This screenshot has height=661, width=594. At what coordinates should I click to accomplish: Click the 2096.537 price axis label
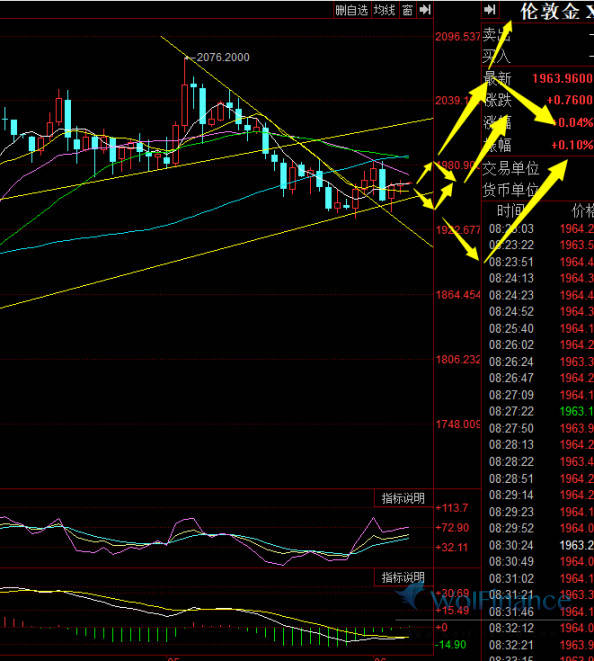(x=457, y=37)
